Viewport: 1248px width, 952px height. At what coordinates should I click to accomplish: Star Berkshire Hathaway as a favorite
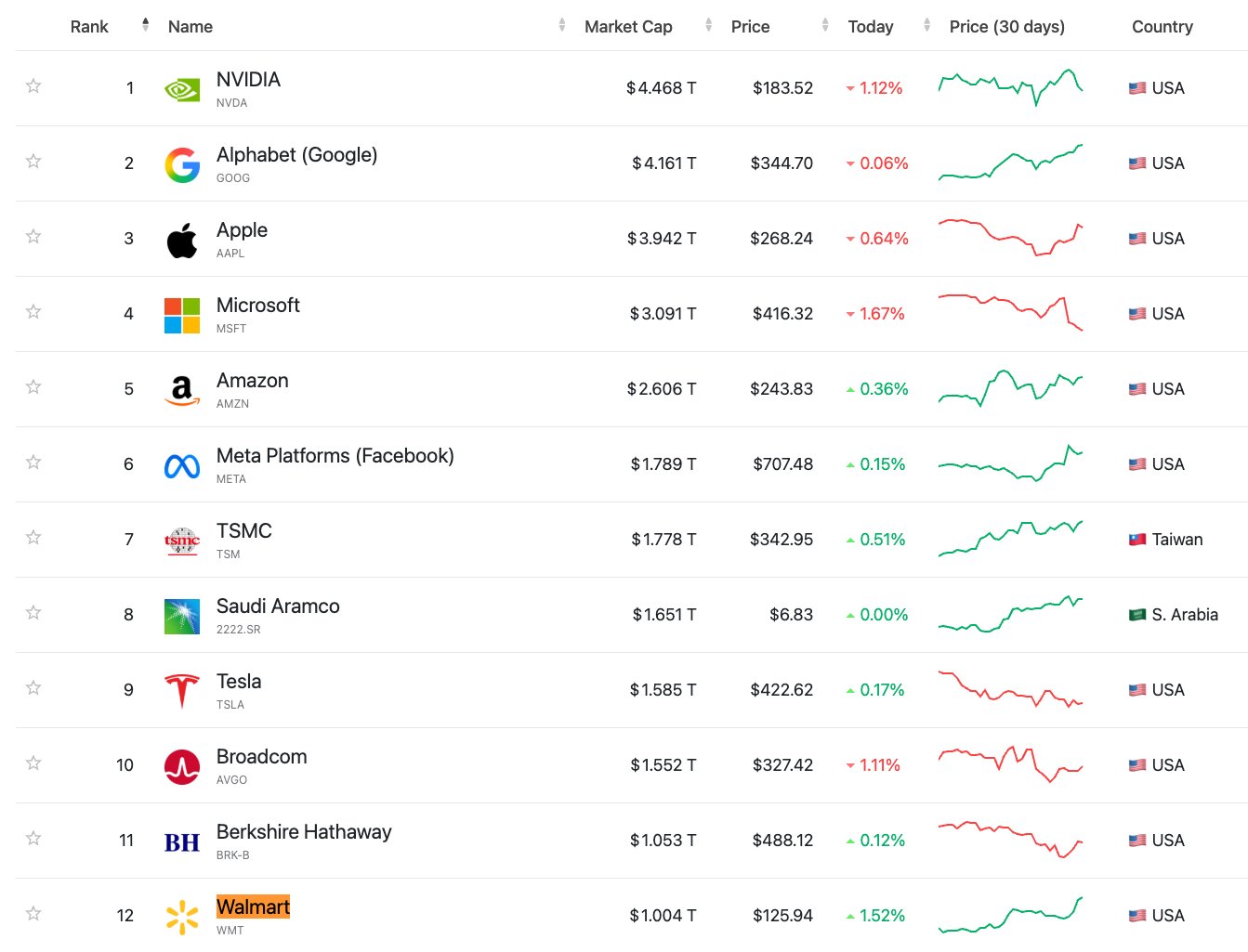coord(33,839)
